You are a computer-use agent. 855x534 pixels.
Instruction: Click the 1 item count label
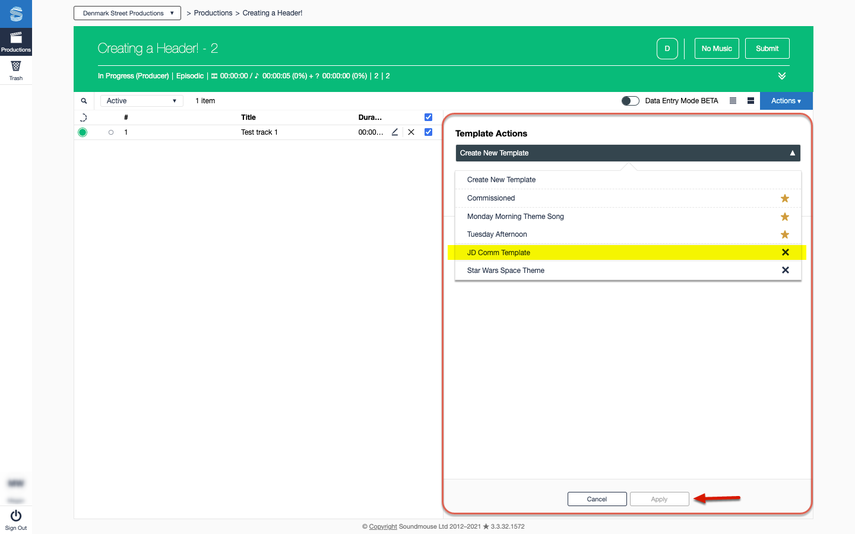click(x=205, y=101)
